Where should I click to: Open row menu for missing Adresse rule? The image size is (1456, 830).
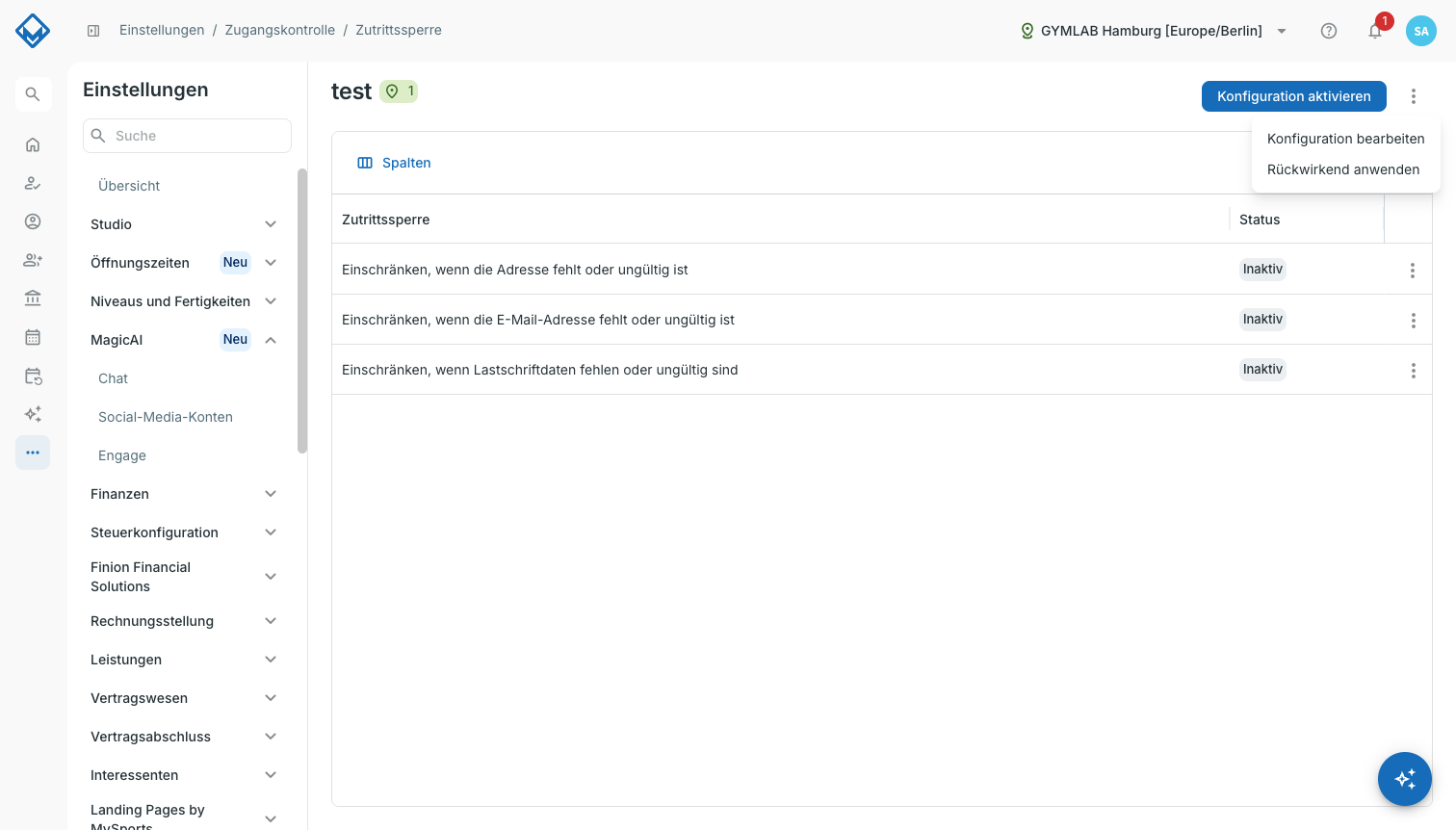click(1413, 271)
